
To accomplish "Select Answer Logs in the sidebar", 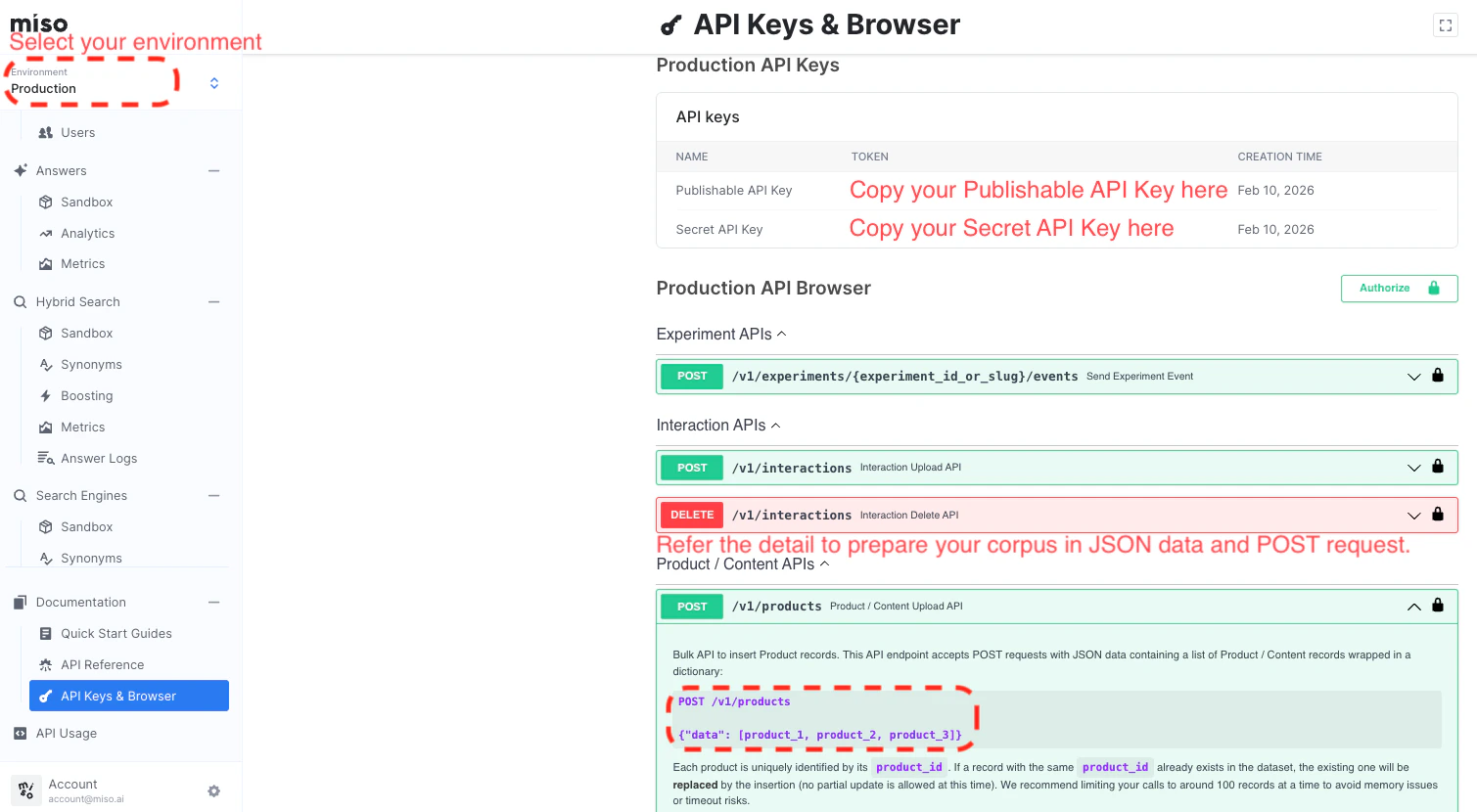I will tap(98, 458).
